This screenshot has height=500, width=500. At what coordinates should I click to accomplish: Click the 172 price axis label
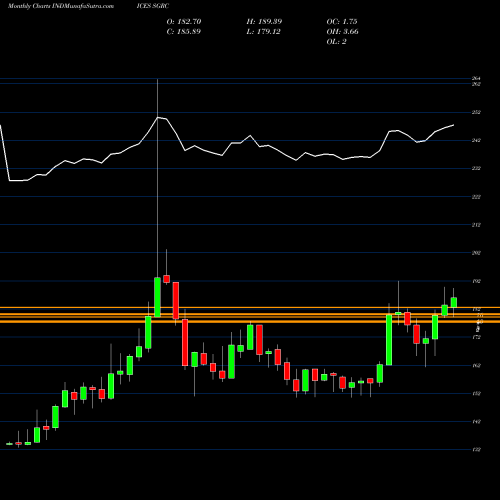point(476,337)
